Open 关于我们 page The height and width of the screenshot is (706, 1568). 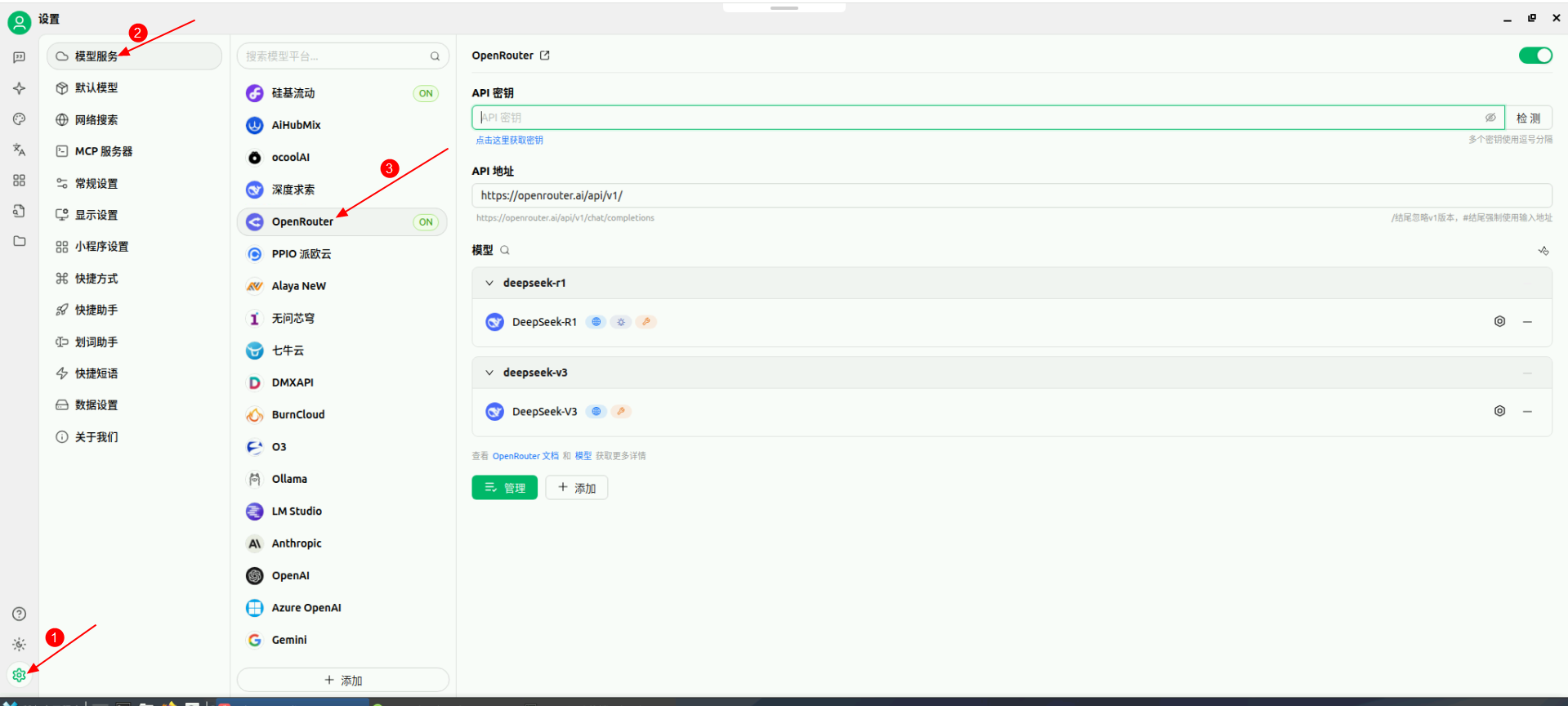pos(135,436)
